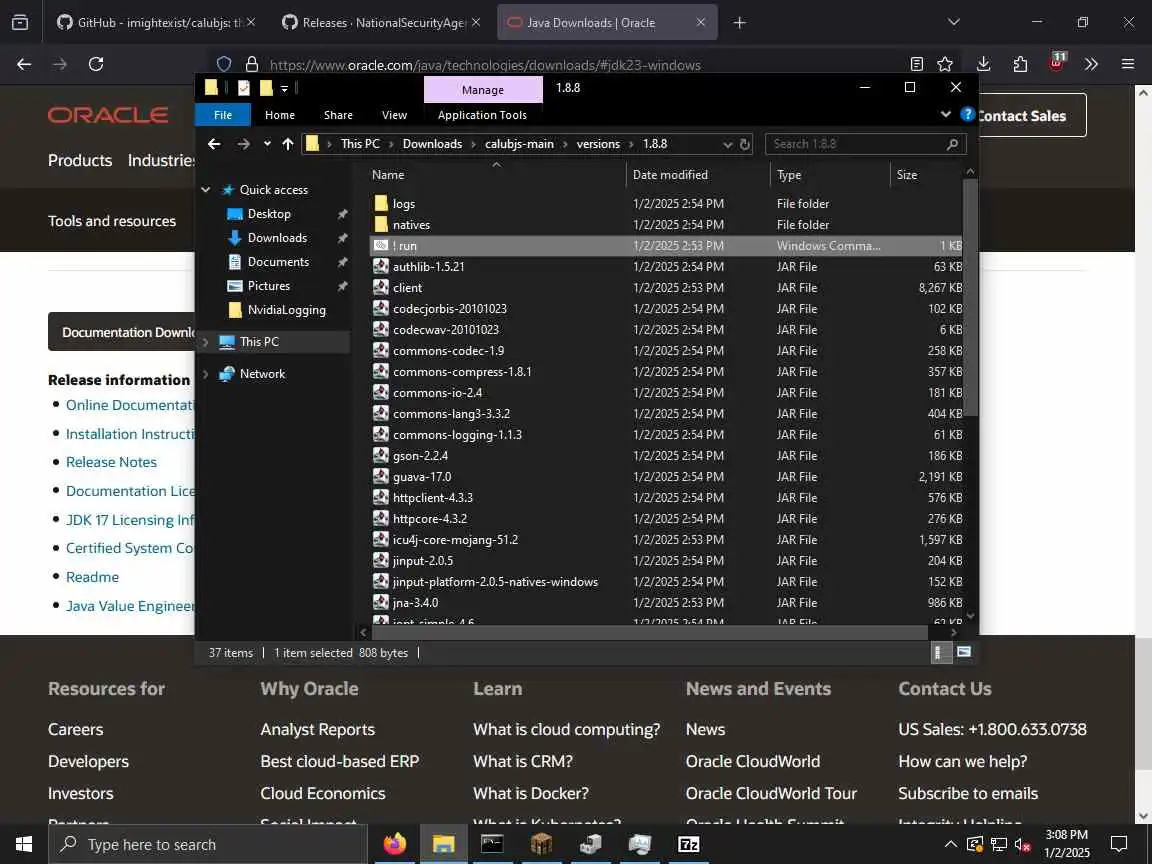Open Firefox hamburger application menu
The height and width of the screenshot is (864, 1152).
[1128, 64]
